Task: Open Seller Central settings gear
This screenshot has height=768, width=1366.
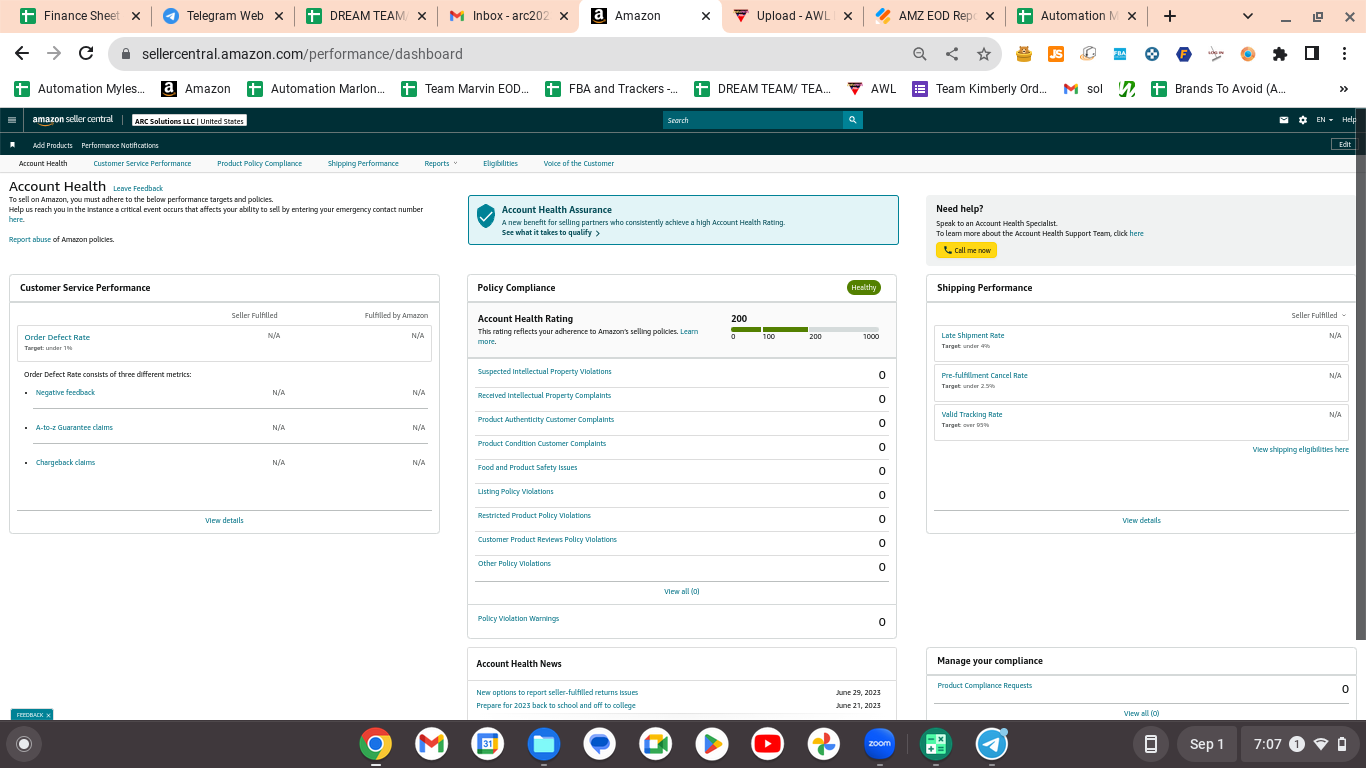Action: pos(1303,120)
